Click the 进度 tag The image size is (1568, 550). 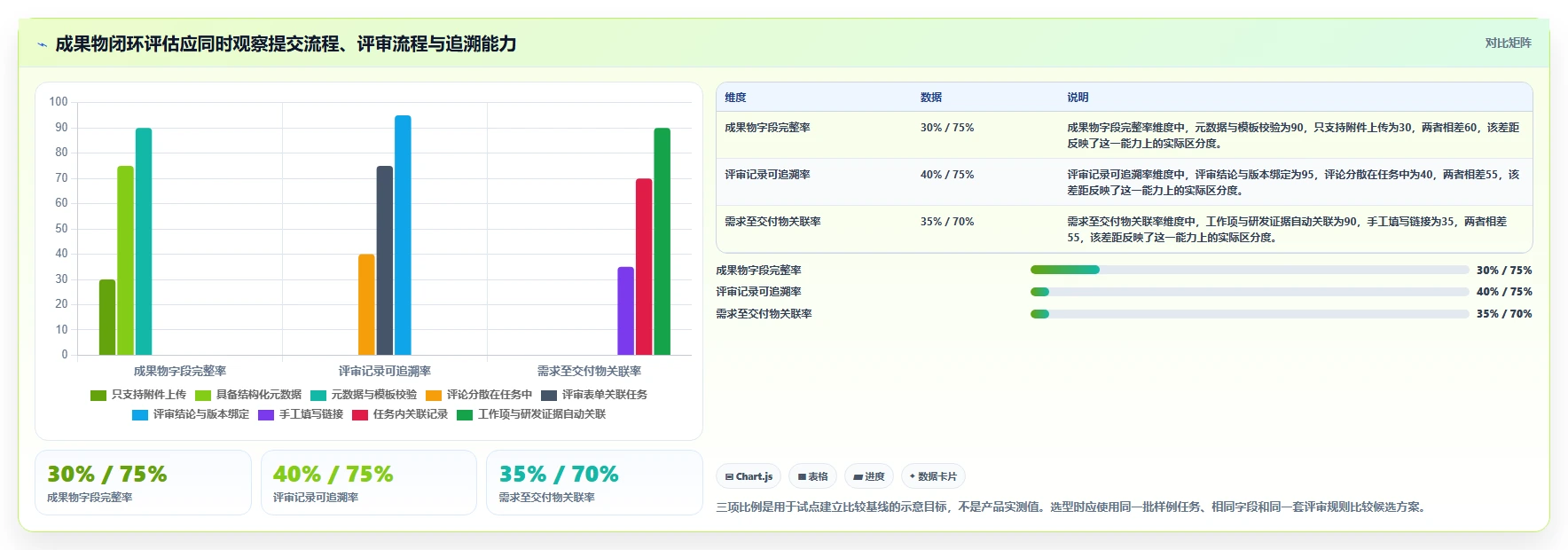pos(868,476)
